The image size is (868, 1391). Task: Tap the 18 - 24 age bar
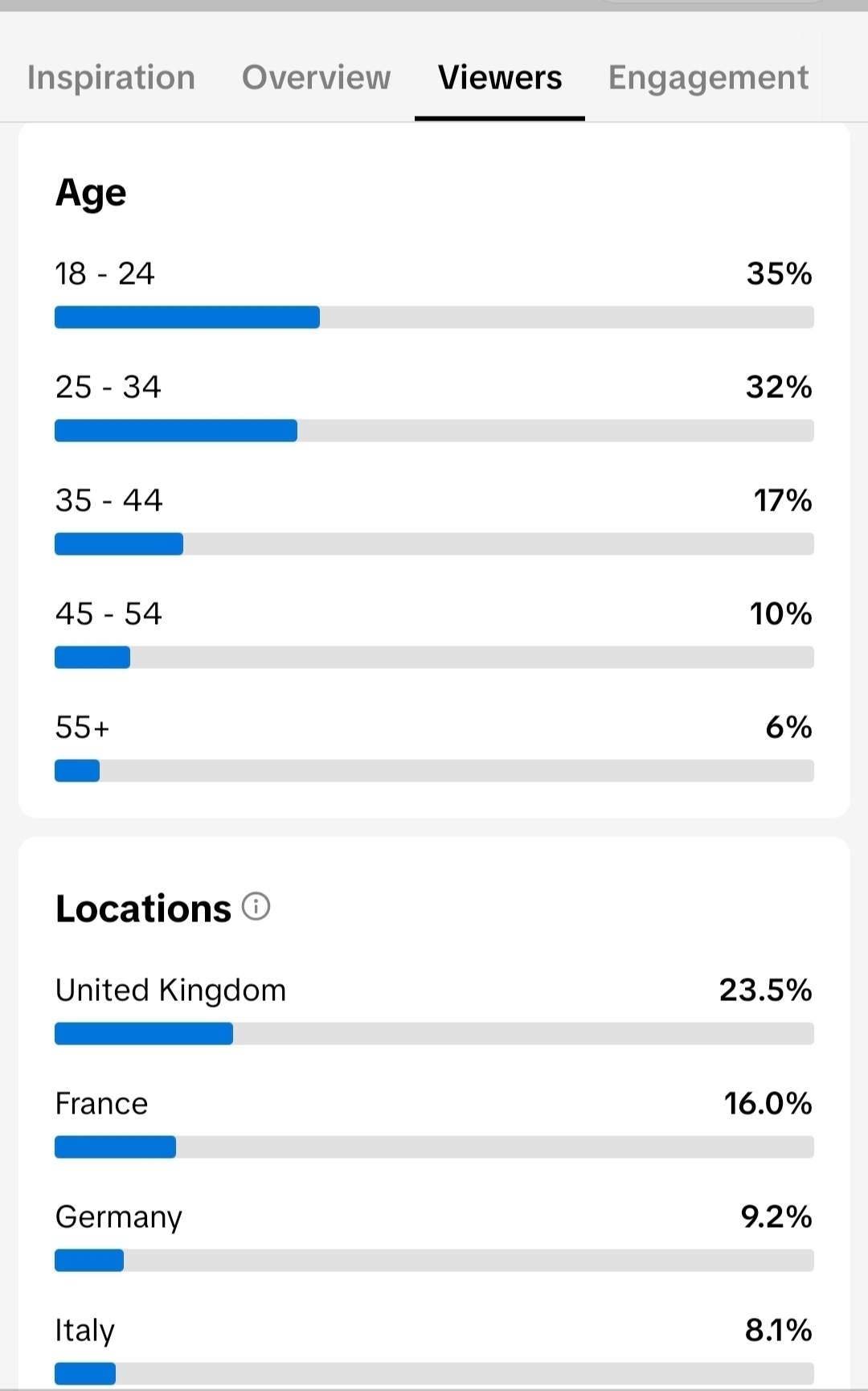pyautogui.click(x=434, y=317)
